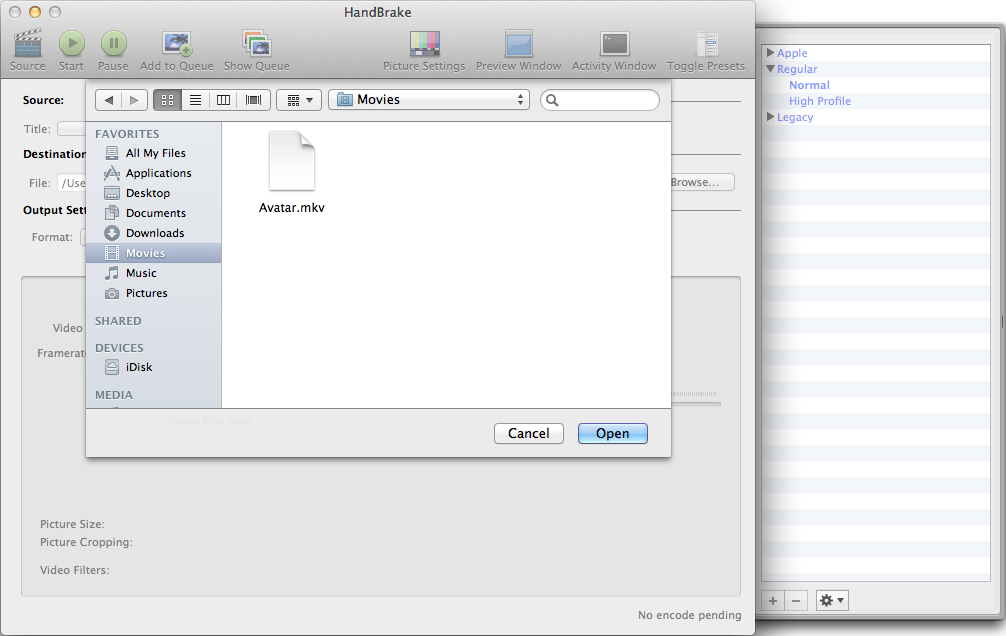Toggle the Presets drawer
Screen dimensions: 1006x636
tap(706, 45)
